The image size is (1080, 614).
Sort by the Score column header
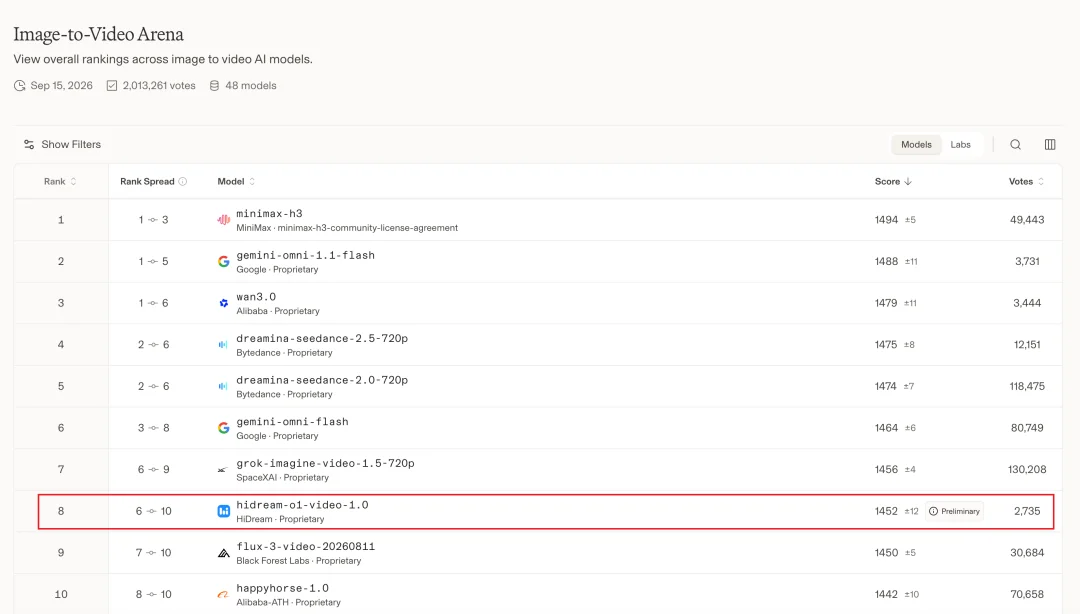pyautogui.click(x=893, y=182)
